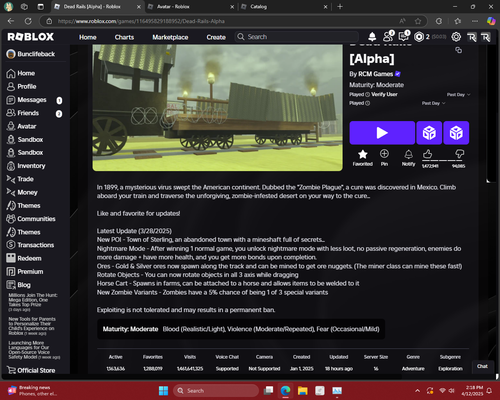Open Charts in the top navigation

pos(124,37)
